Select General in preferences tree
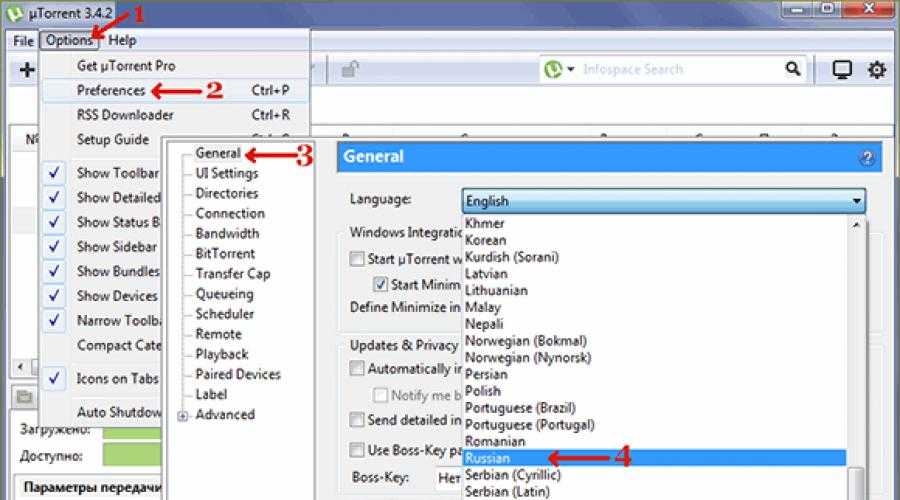 218,153
